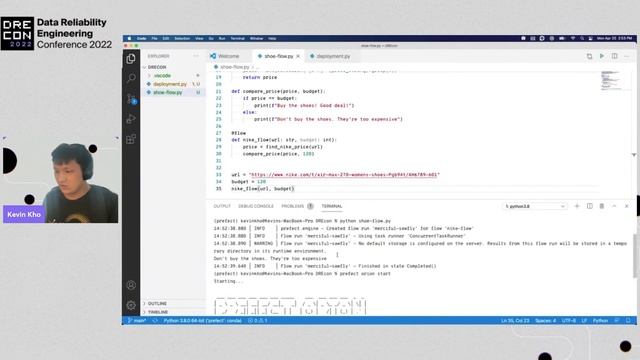Expand the TIMELINE section
The height and width of the screenshot is (360, 640).
coord(173,312)
